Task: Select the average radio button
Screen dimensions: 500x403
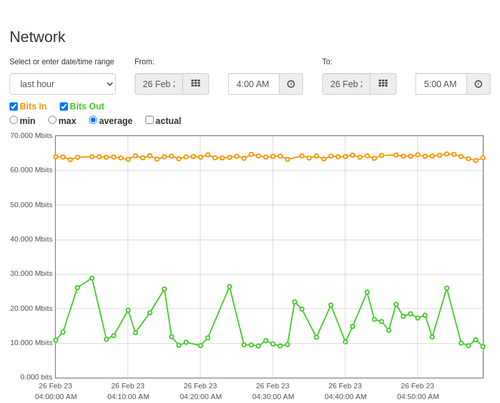Action: point(93,120)
